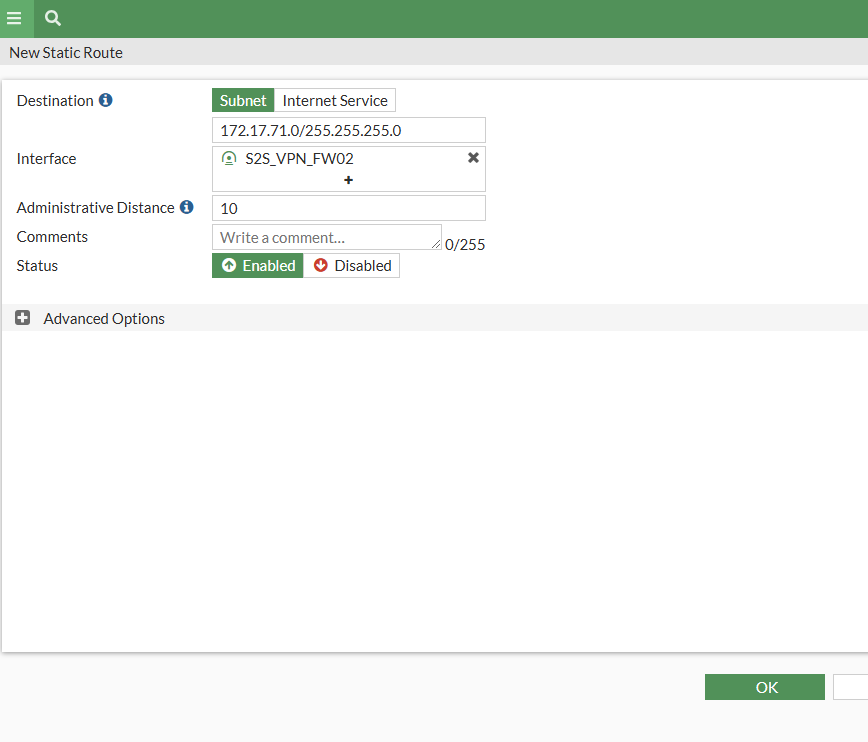Open the hamburger navigation menu
The width and height of the screenshot is (868, 742).
(14, 18)
